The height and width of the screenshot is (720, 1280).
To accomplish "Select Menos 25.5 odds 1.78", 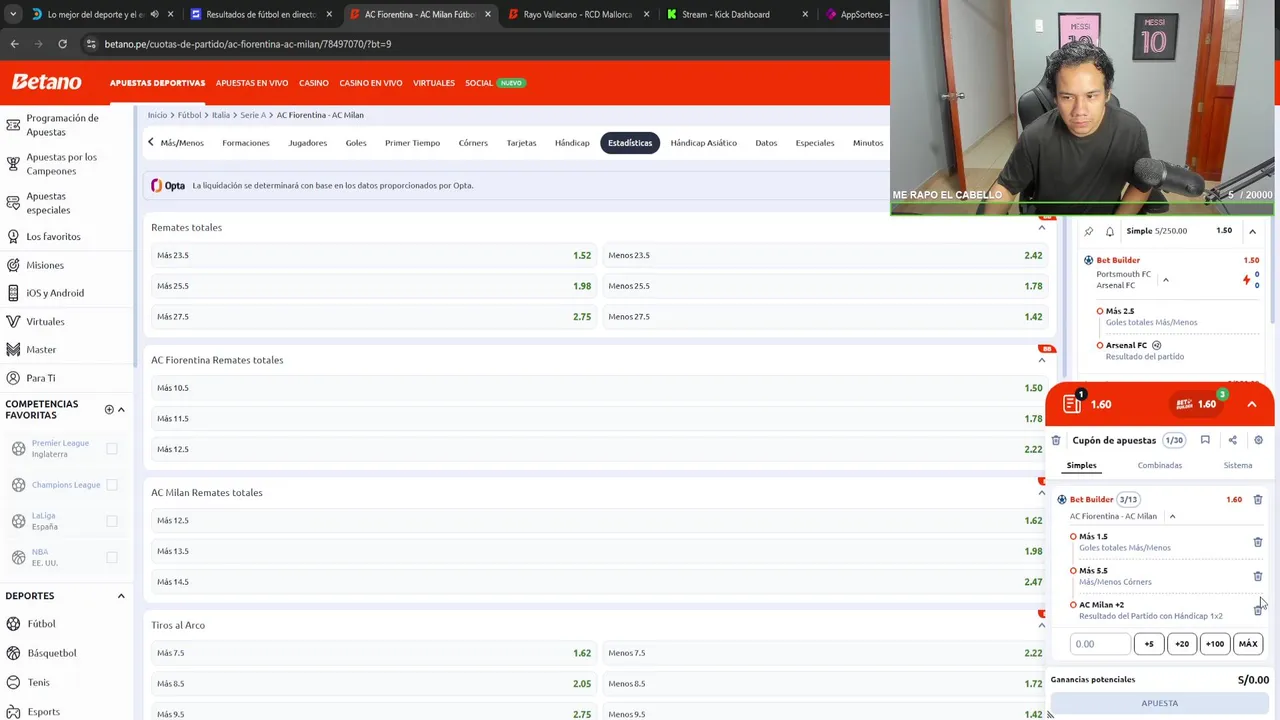I will [825, 286].
